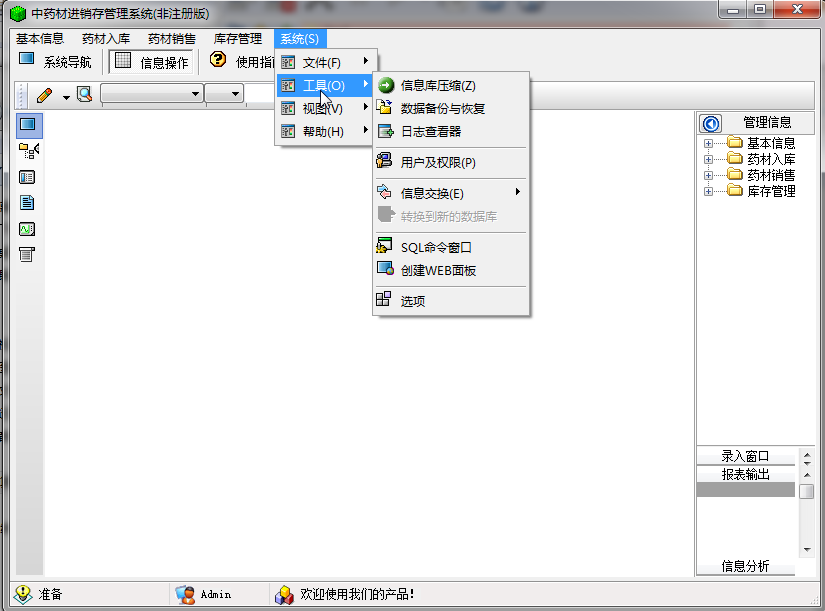This screenshot has height=611, width=825.
Task: Select the blue screen icon in left sidebar
Action: 28,124
